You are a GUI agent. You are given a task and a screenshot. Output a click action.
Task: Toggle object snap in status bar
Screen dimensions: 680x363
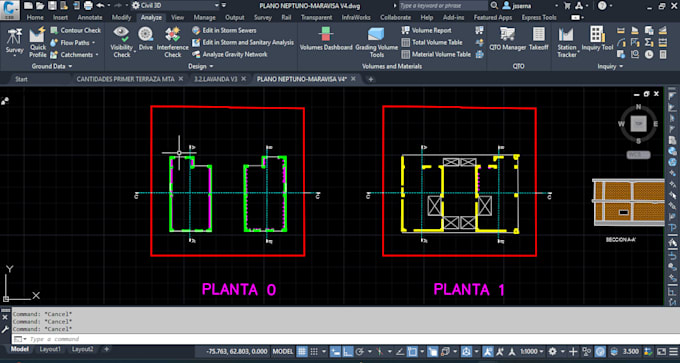click(x=412, y=351)
